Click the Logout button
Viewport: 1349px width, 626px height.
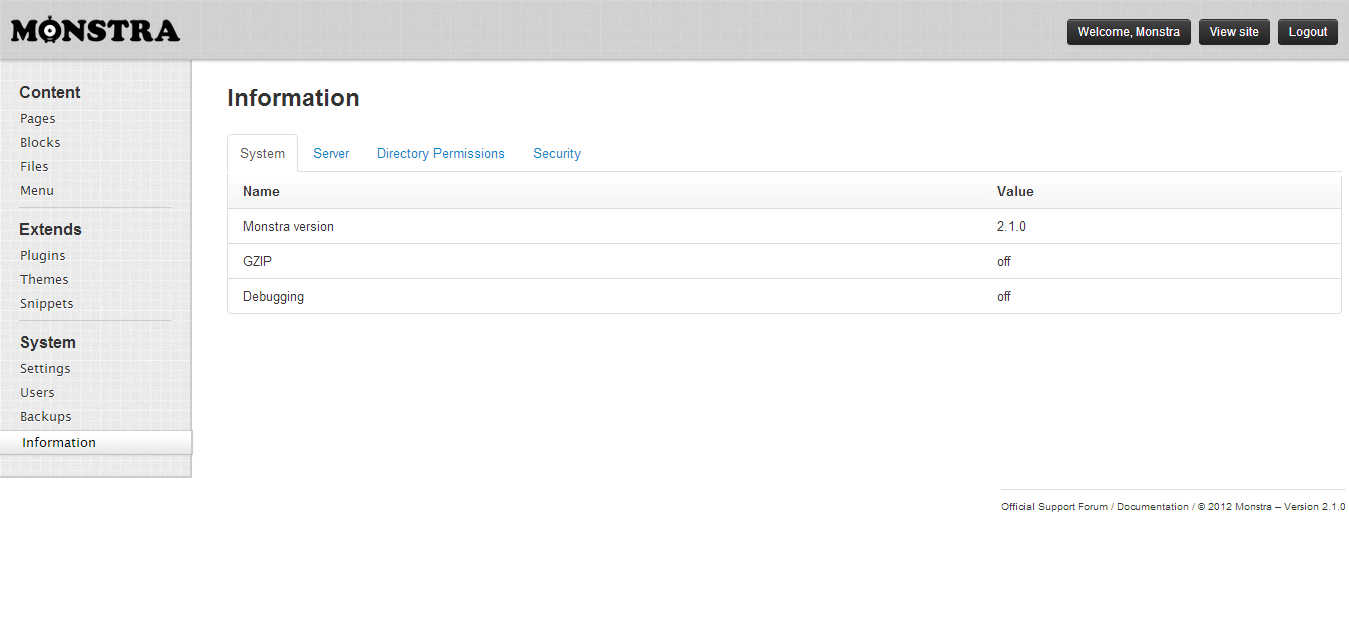coord(1307,32)
